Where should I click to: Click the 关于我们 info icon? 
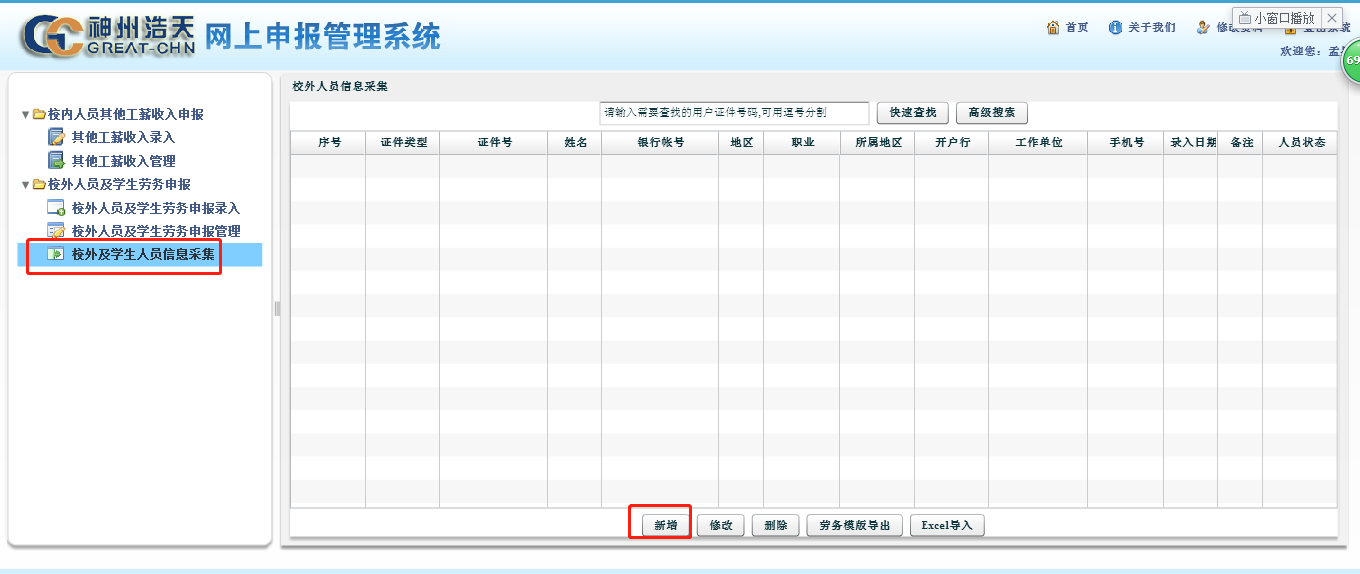[1116, 27]
